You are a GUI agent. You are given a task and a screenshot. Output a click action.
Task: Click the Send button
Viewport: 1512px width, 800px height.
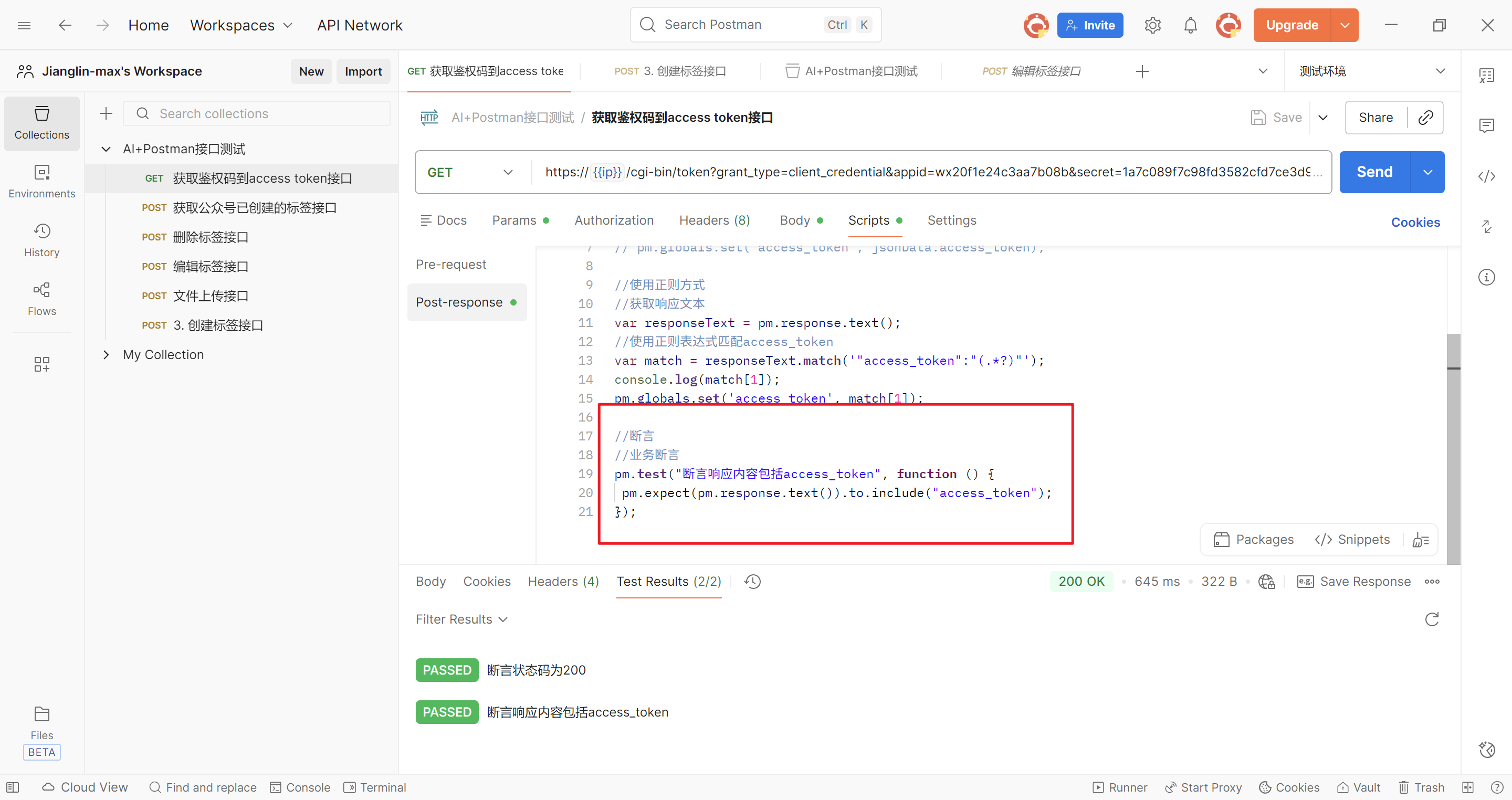(x=1374, y=172)
